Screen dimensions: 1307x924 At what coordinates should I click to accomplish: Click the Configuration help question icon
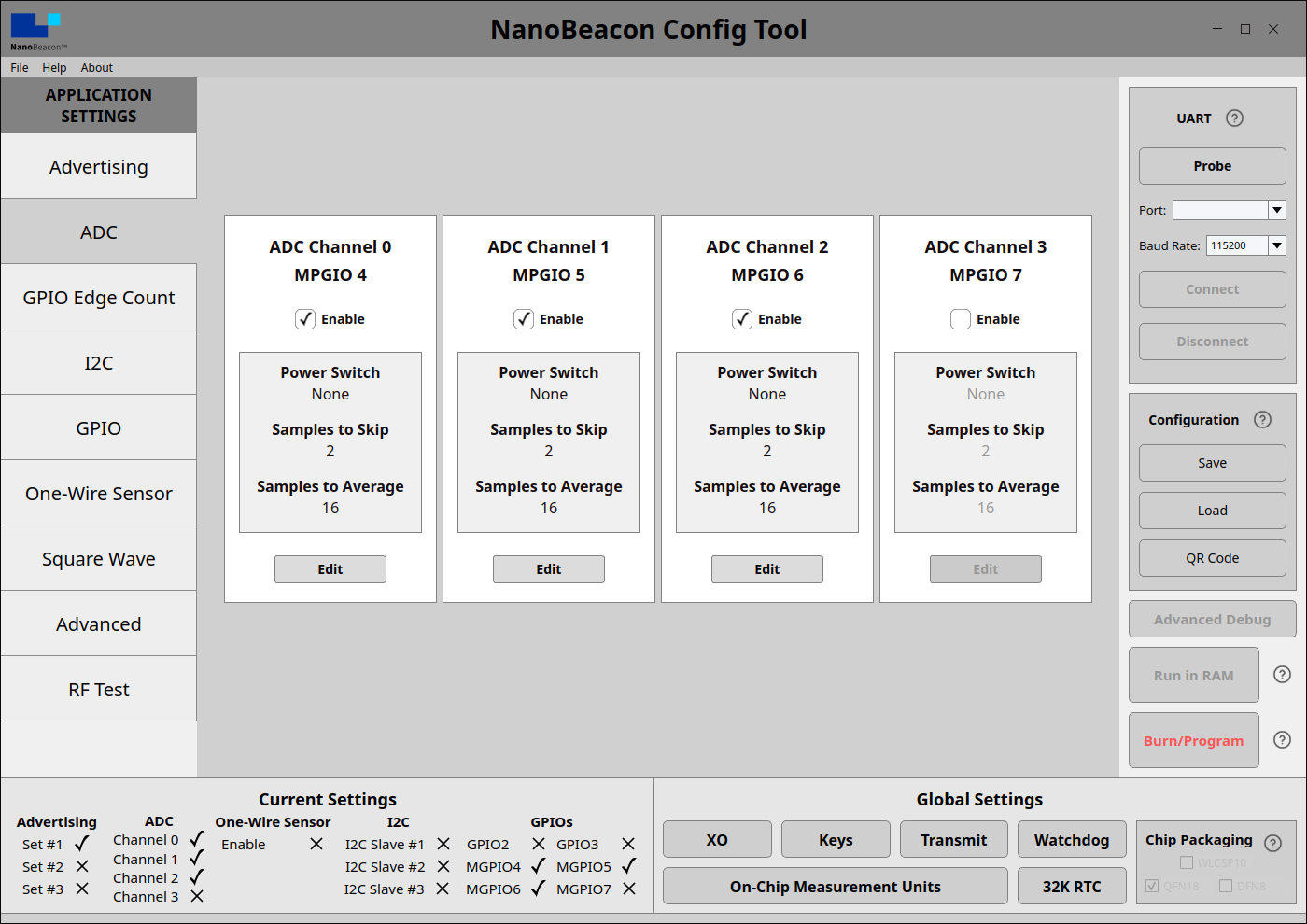[1262, 420]
